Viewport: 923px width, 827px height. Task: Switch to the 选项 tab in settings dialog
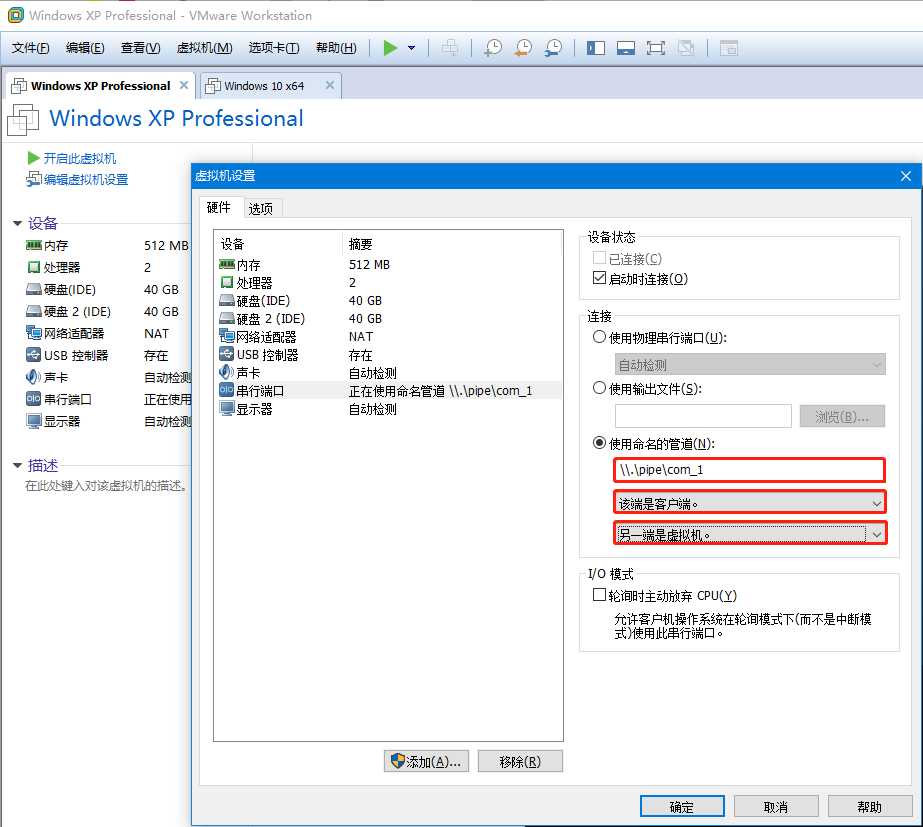tap(261, 208)
